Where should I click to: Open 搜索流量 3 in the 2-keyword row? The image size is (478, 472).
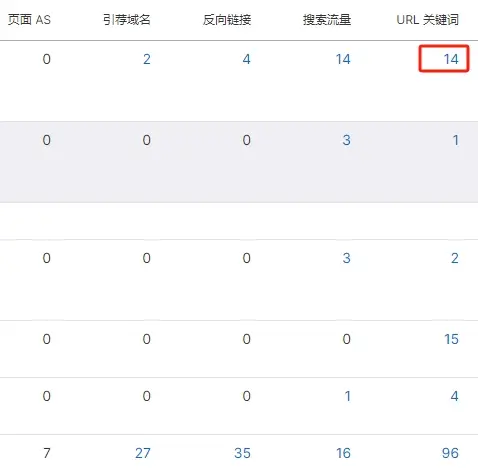click(x=347, y=258)
